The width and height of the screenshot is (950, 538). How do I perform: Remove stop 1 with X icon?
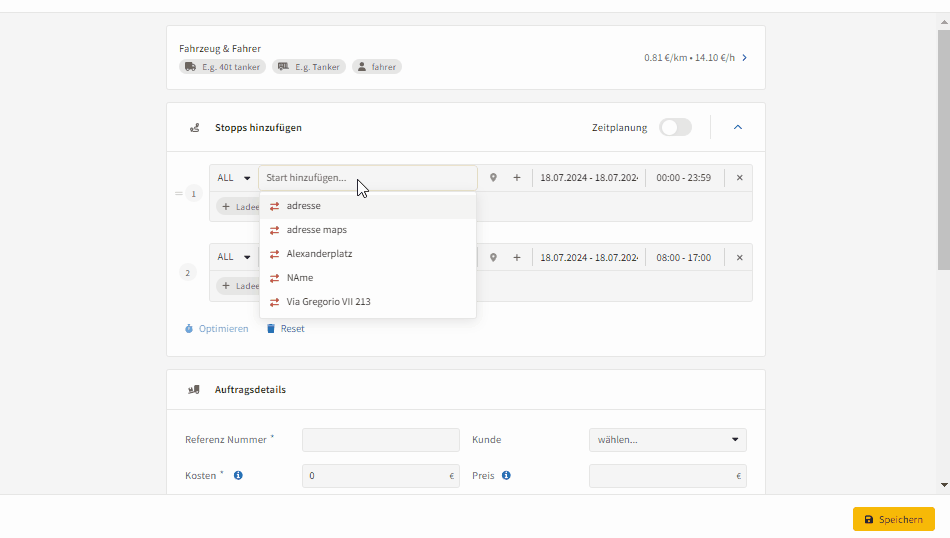coord(740,178)
